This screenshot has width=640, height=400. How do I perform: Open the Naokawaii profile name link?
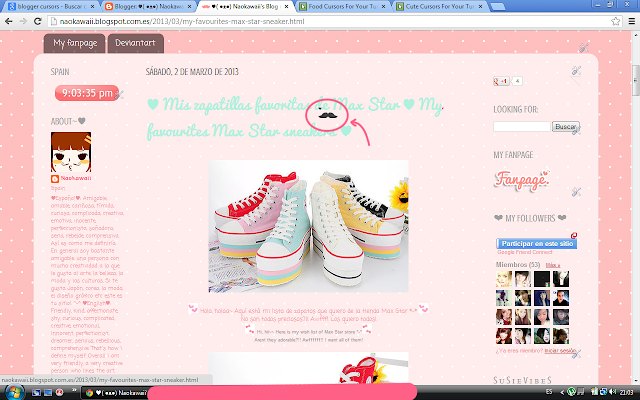pos(76,178)
